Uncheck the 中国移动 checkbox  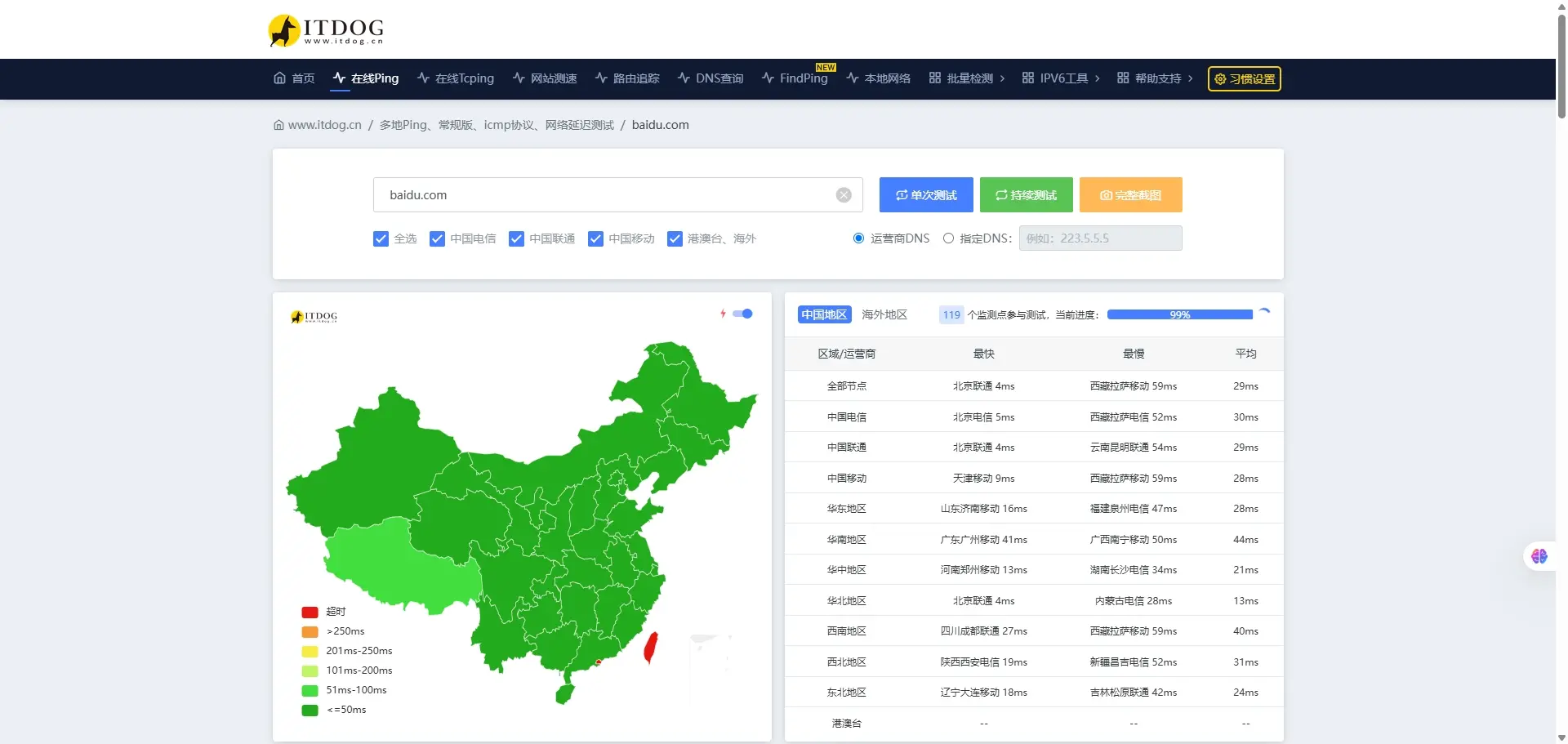point(595,238)
